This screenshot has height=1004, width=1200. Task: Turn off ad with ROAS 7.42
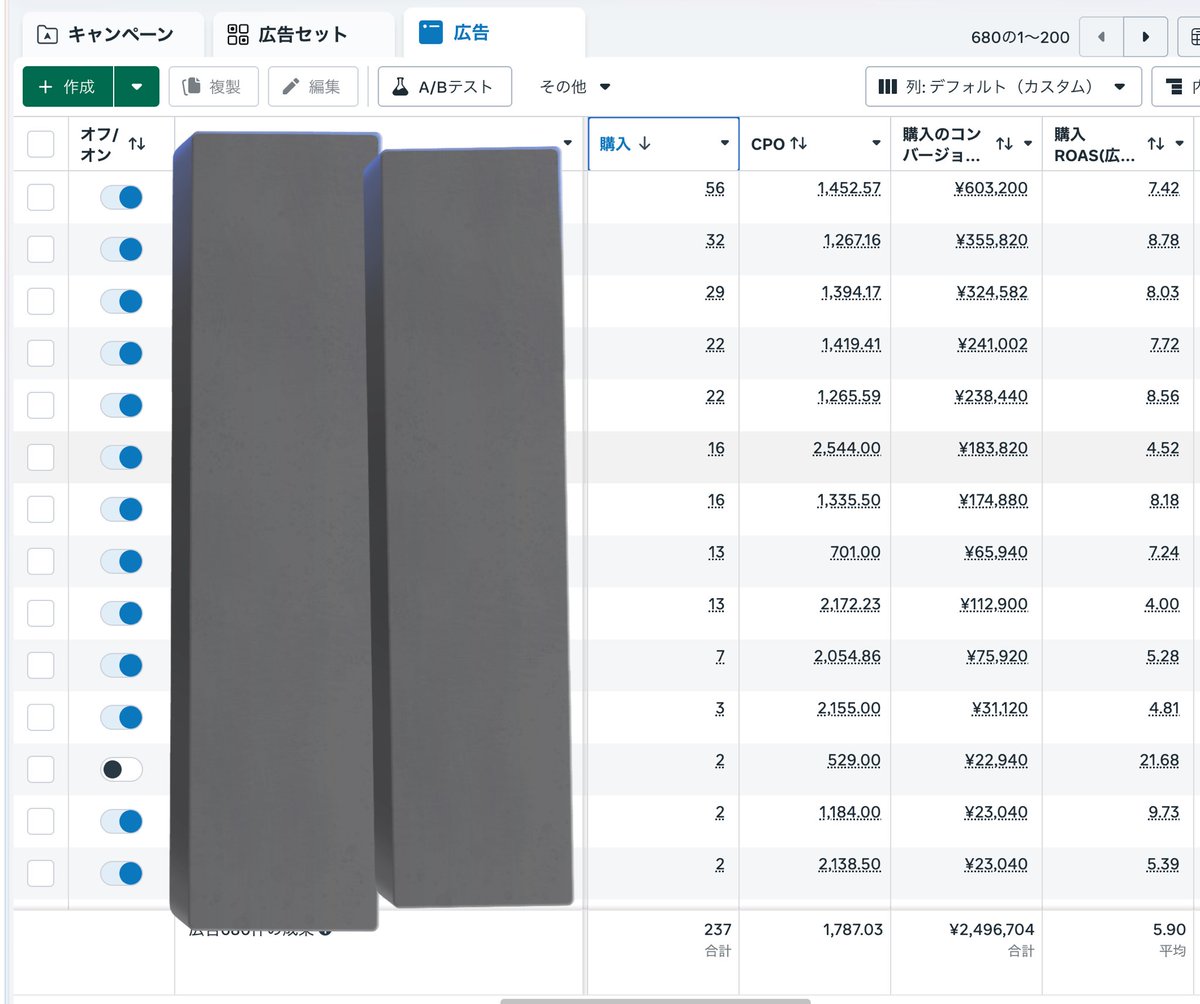tap(121, 197)
